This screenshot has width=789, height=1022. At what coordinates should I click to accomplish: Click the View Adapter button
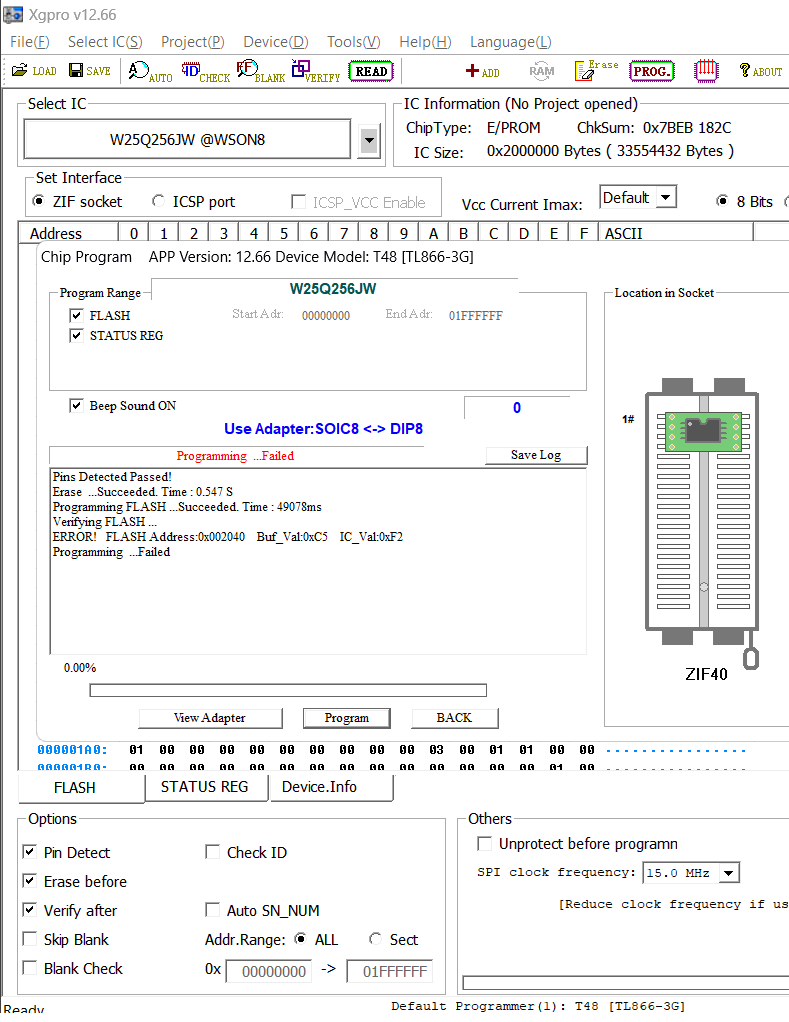[210, 718]
